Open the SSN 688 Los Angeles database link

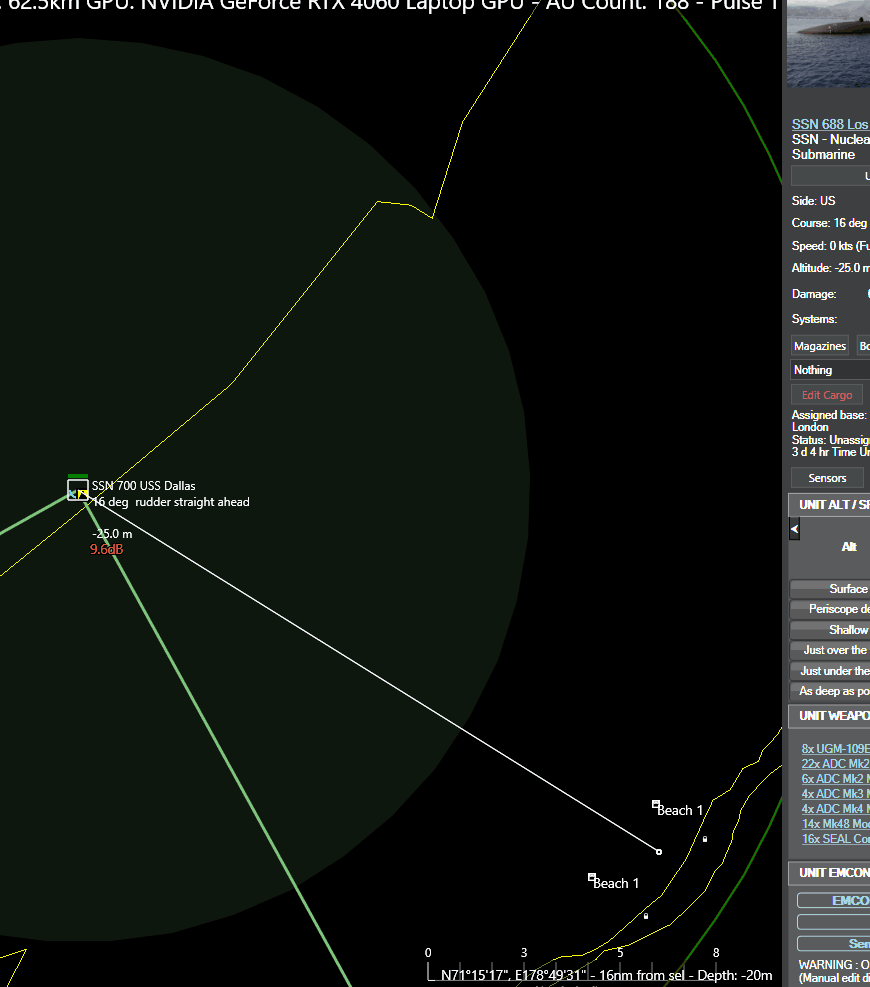830,124
